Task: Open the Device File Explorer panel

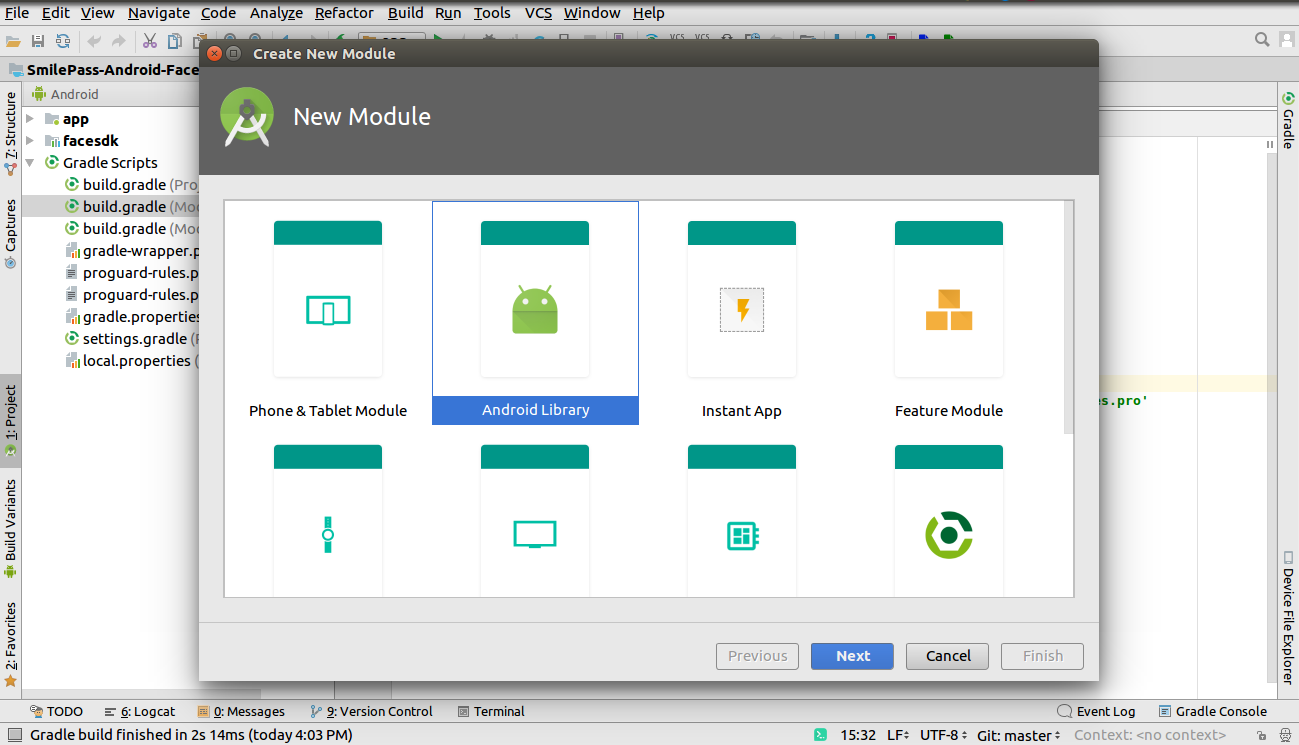Action: [1288, 618]
